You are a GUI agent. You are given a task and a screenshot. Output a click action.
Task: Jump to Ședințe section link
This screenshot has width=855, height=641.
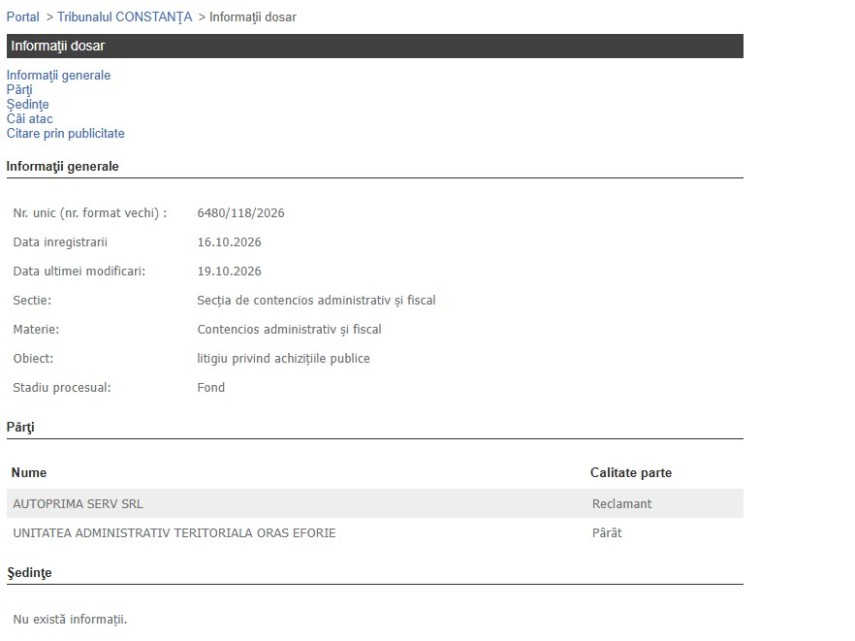[x=28, y=104]
